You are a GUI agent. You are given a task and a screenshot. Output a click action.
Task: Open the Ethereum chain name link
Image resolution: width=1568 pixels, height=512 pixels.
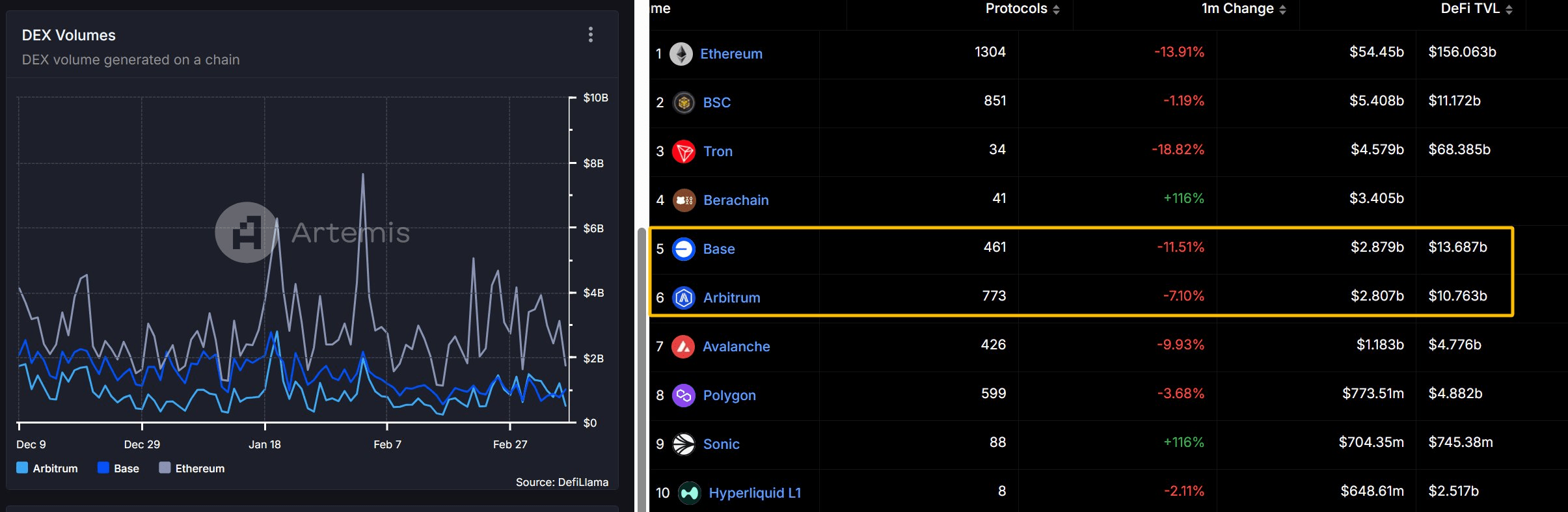click(x=731, y=54)
